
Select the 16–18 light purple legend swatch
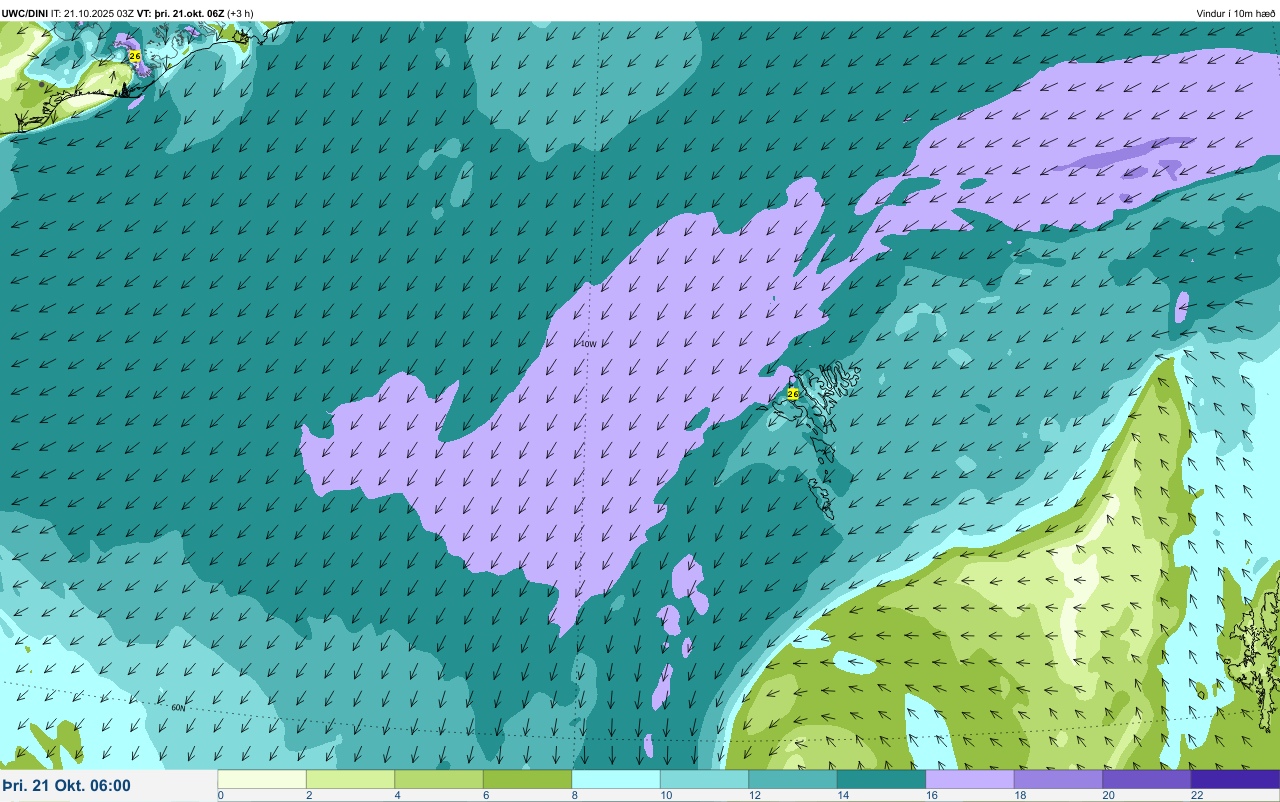point(970,779)
